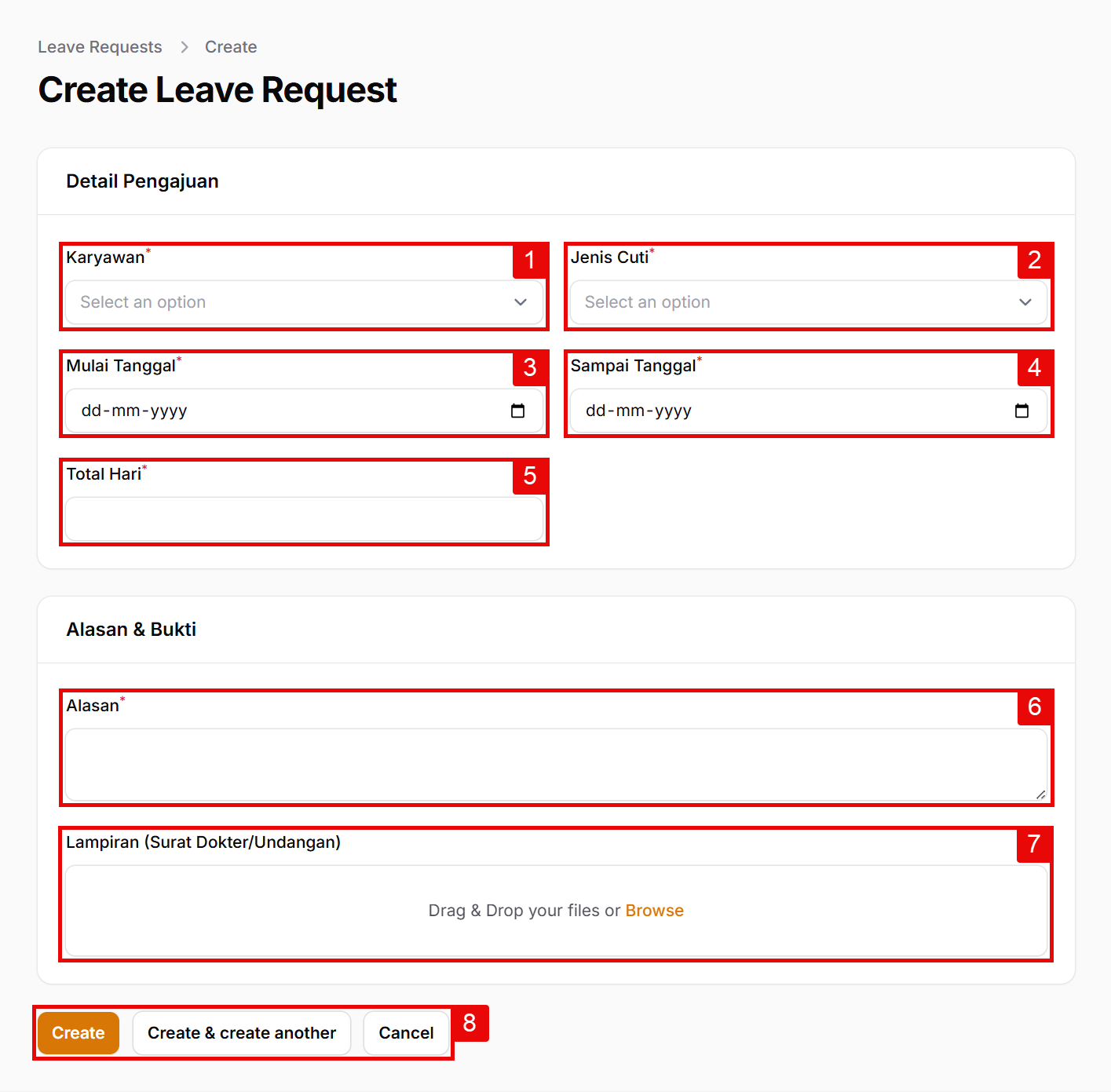Focus the Sampai Tanggal date field
The width and height of the screenshot is (1111, 1092).
785,411
